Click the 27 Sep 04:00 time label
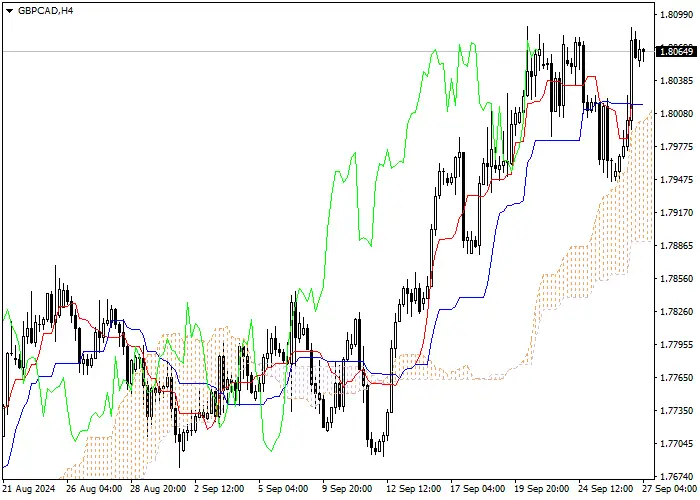Screen dimensions: 700x500 (670, 489)
